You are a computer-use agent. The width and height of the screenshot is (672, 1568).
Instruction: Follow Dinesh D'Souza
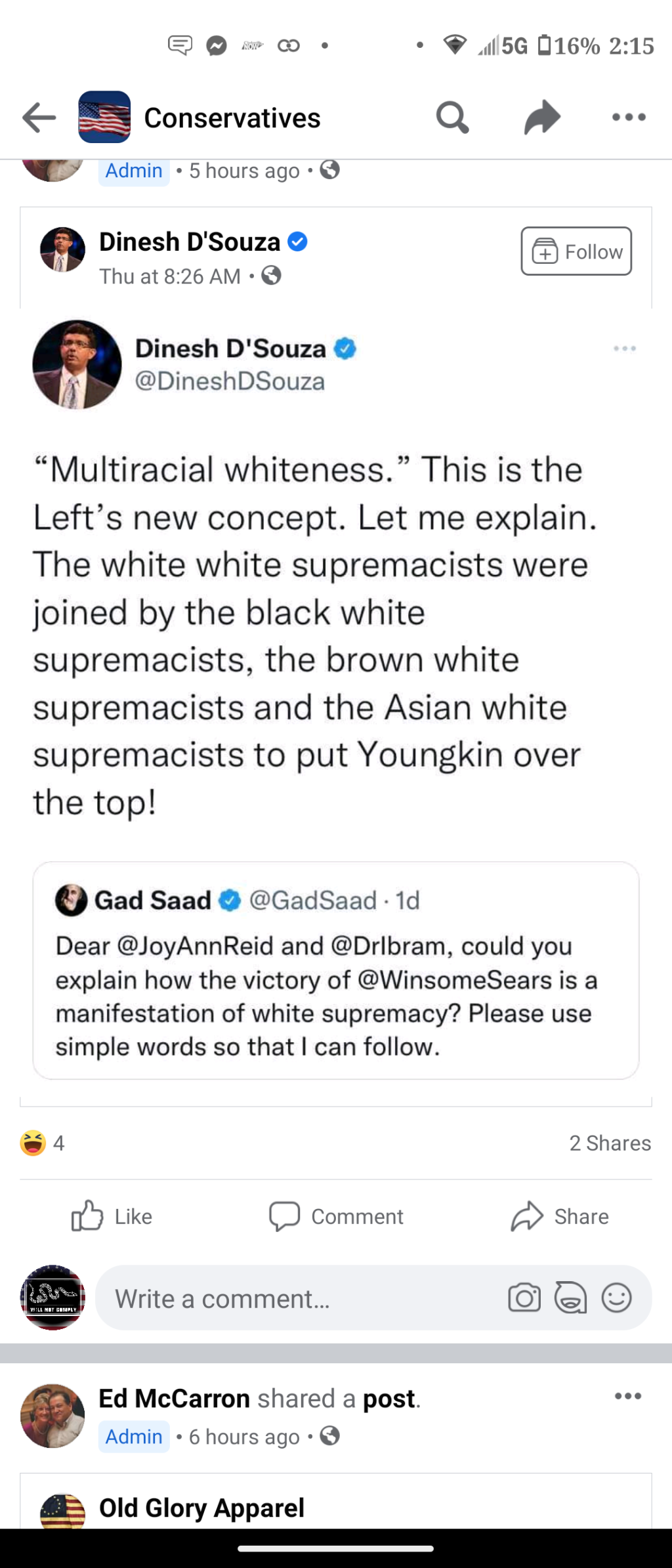coord(576,251)
